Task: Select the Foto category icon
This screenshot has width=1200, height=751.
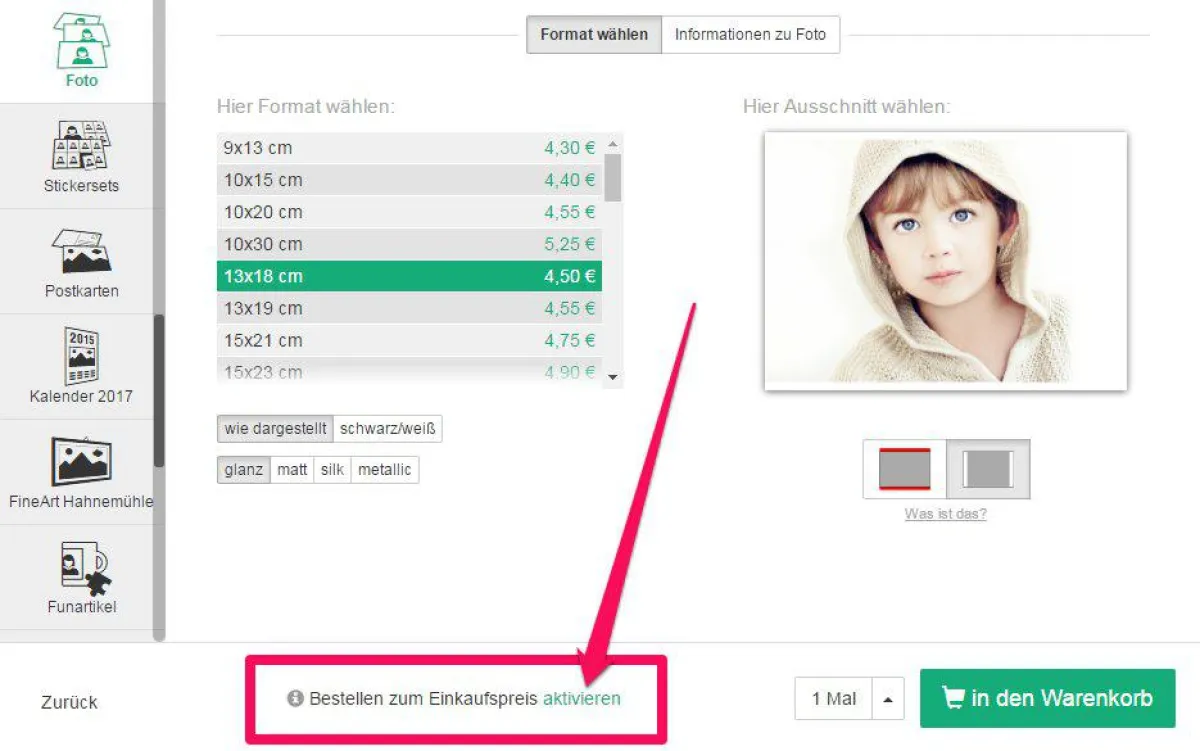Action: tap(81, 42)
